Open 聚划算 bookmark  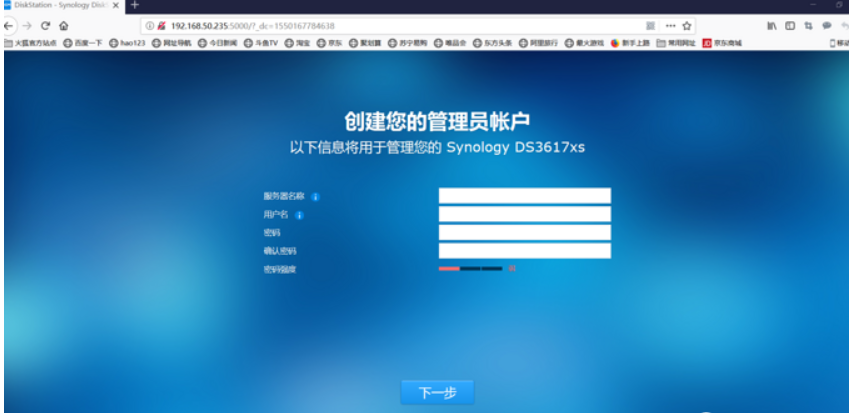365,43
